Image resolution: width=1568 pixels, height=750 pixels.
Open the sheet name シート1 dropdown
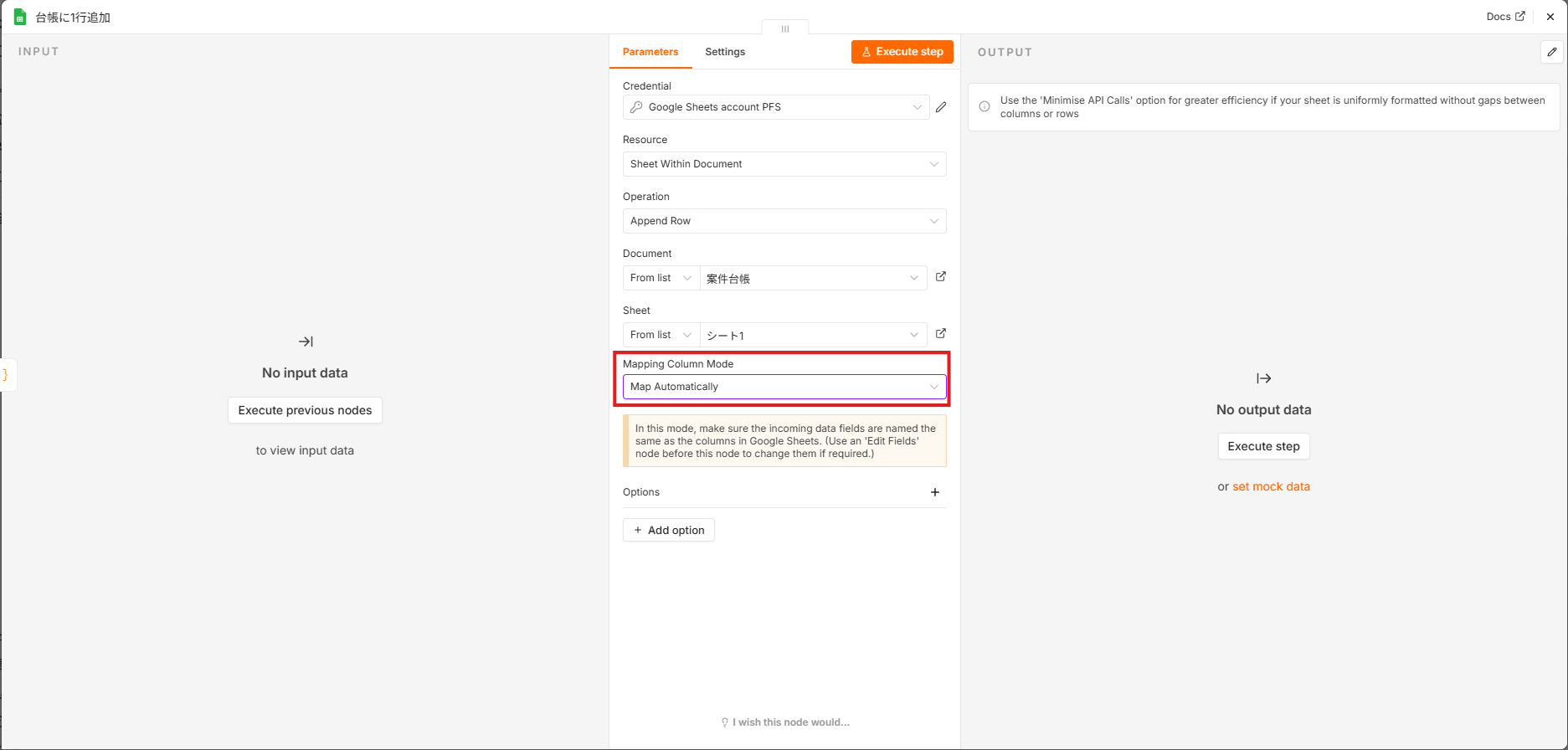(x=813, y=335)
